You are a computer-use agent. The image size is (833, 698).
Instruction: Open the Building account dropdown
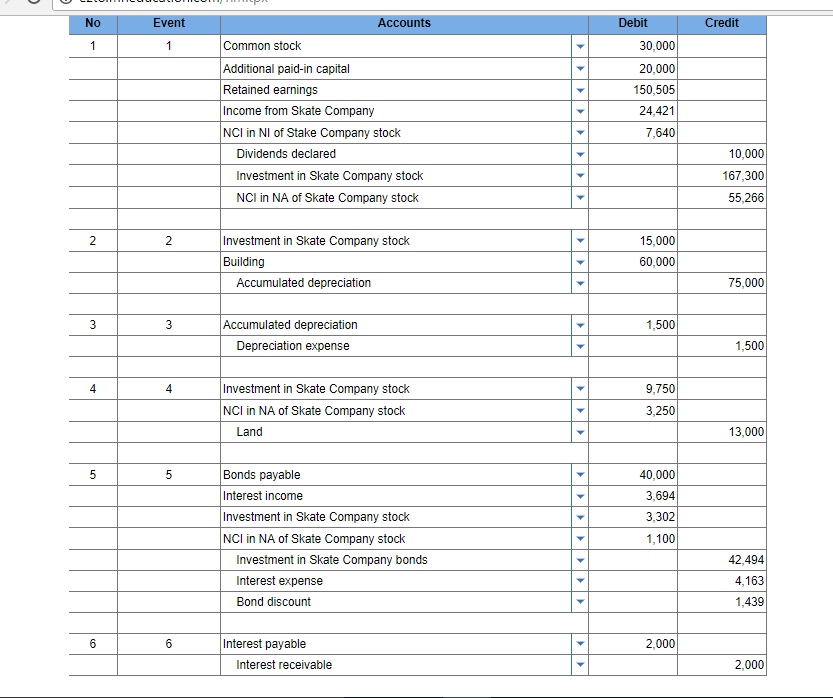tap(580, 261)
